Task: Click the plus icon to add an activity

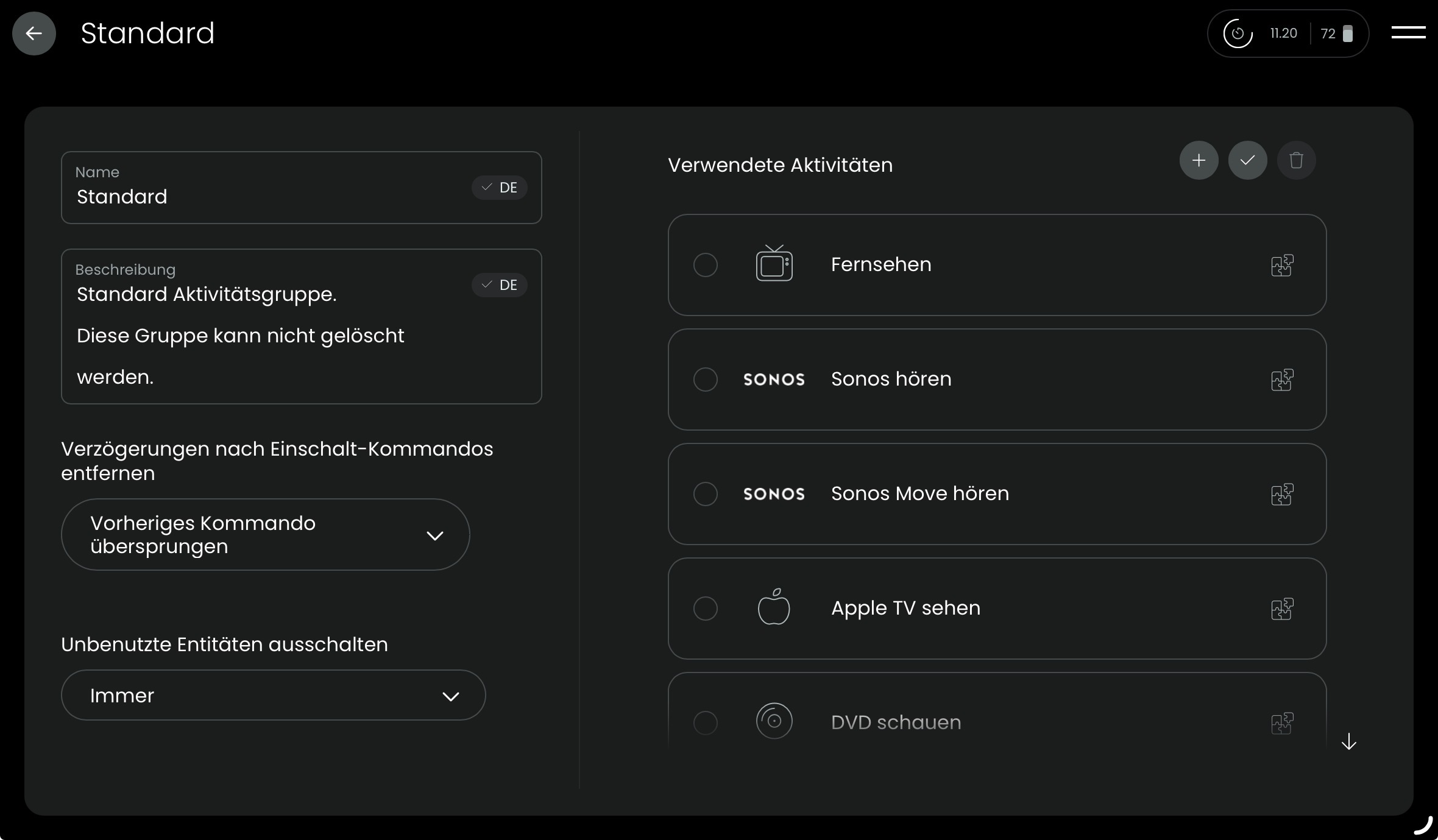Action: [1199, 160]
